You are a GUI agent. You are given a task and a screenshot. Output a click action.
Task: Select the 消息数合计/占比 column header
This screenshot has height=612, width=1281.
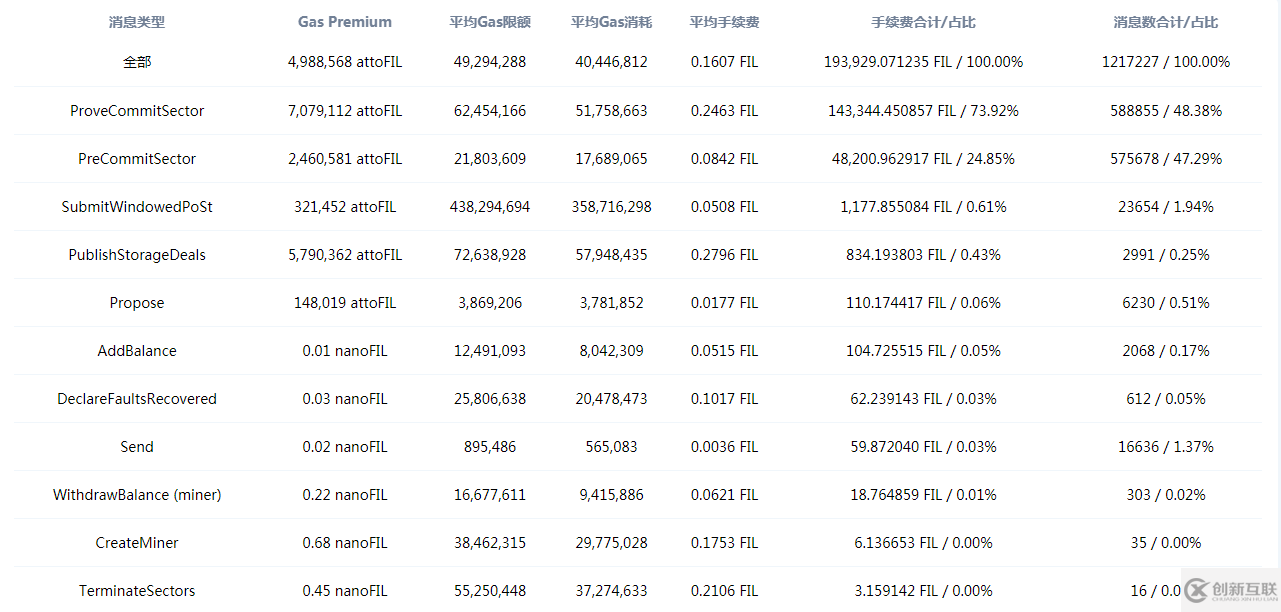pos(1166,22)
